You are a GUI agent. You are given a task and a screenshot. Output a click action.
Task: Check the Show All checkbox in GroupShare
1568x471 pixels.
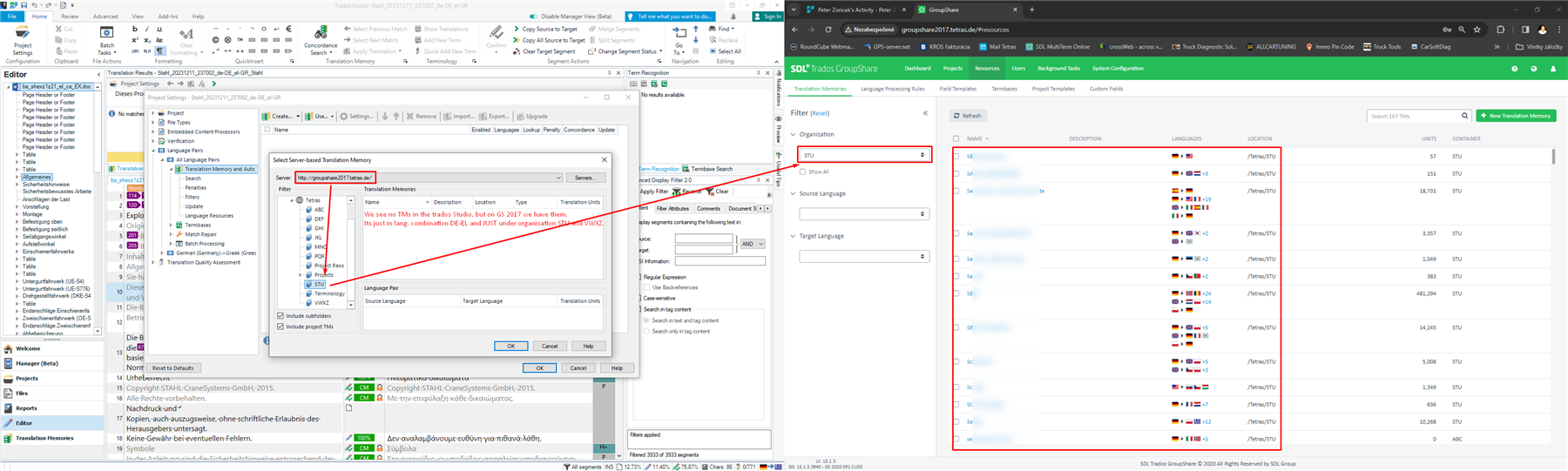tap(802, 172)
